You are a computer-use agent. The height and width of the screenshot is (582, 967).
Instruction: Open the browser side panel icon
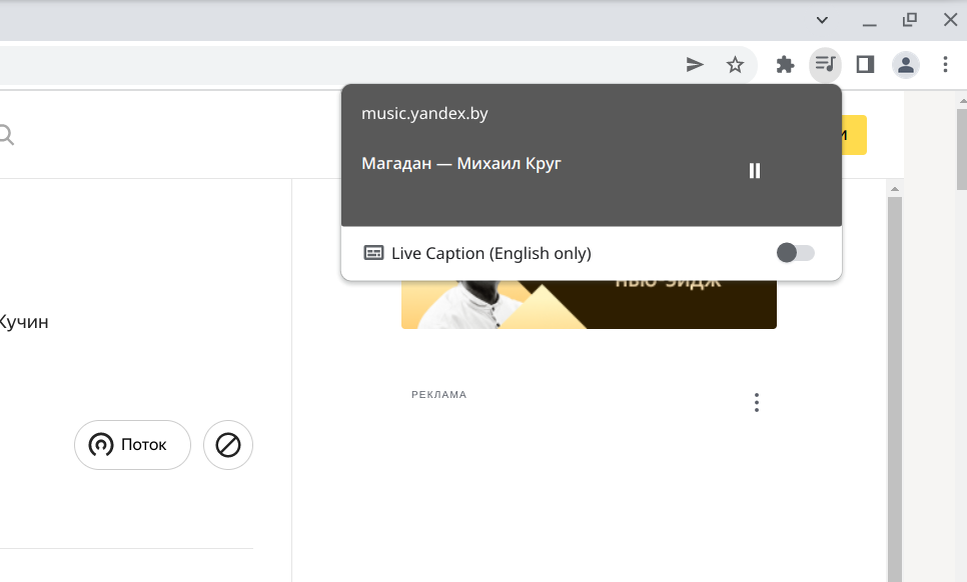(865, 64)
